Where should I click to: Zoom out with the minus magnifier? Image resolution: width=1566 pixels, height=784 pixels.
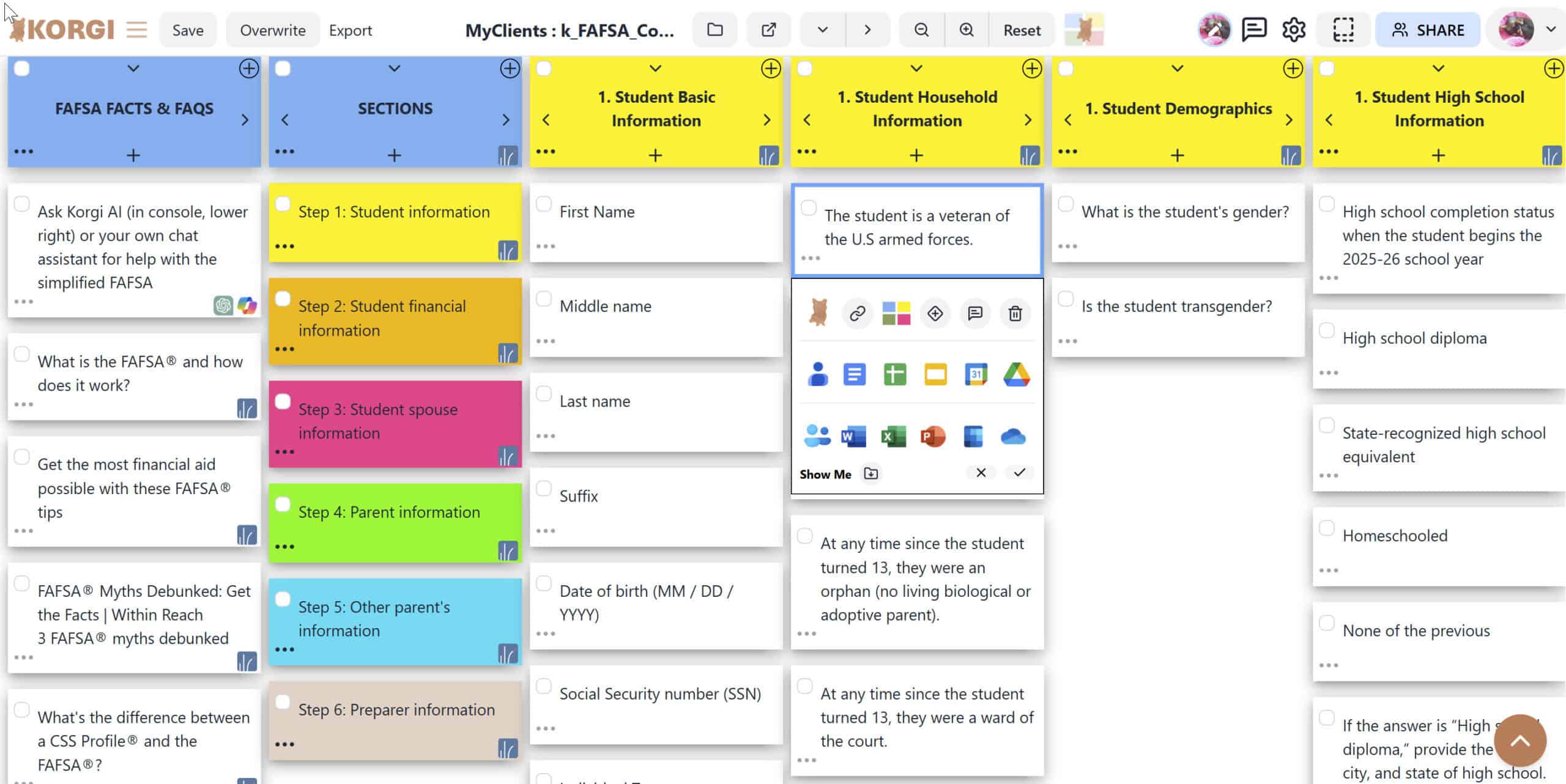(921, 30)
